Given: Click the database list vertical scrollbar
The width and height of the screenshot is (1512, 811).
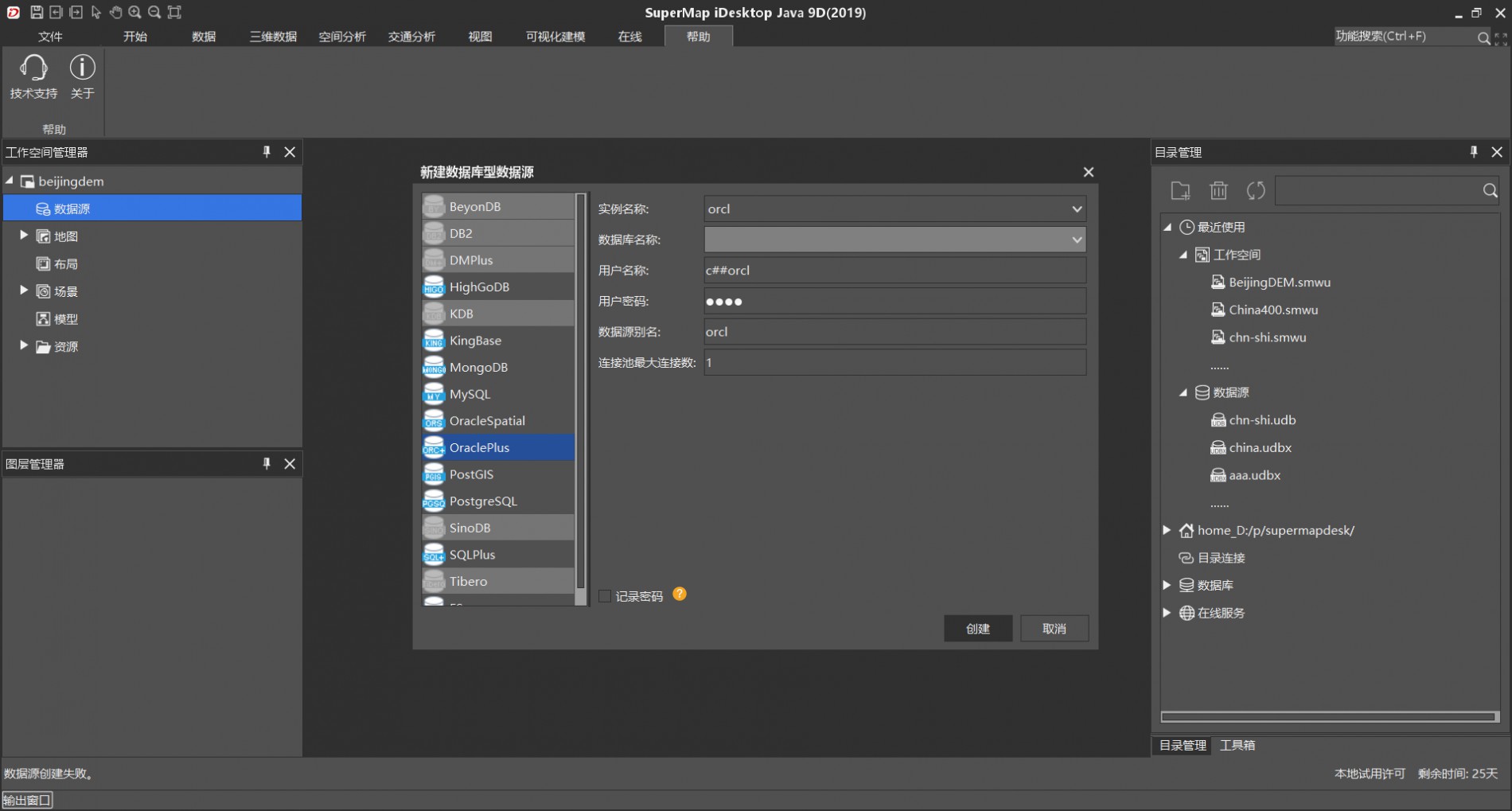Looking at the screenshot, I should (x=581, y=390).
